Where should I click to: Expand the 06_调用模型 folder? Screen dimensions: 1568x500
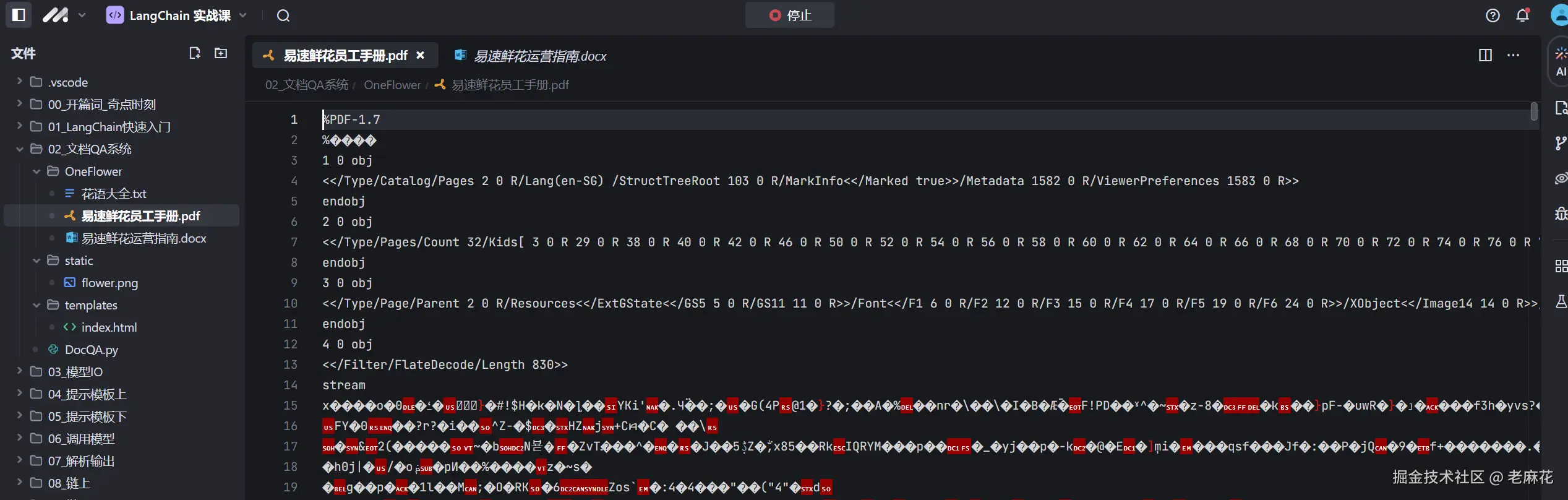click(20, 438)
